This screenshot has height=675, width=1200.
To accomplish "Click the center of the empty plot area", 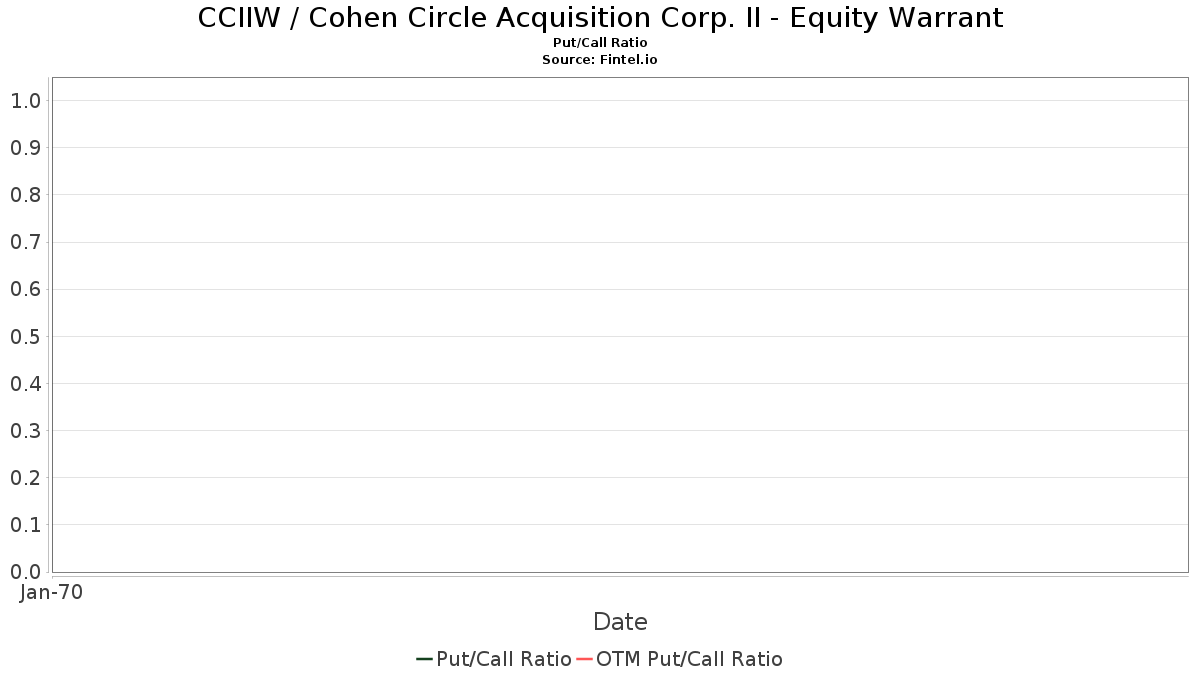I will [x=620, y=325].
